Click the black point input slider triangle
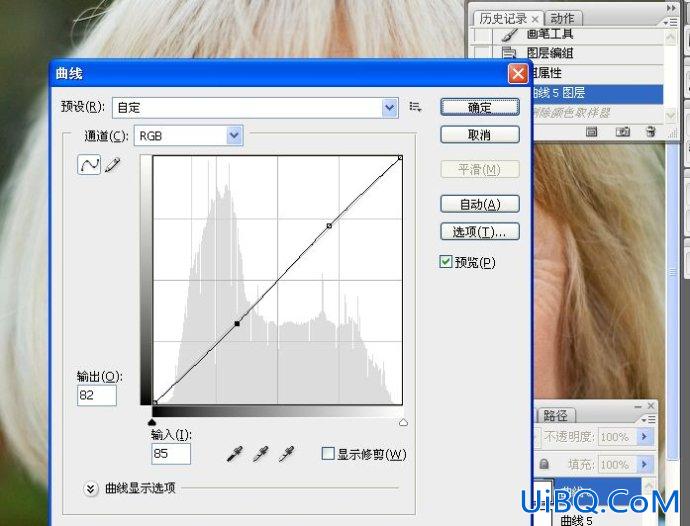Image resolution: width=690 pixels, height=526 pixels. pos(152,423)
